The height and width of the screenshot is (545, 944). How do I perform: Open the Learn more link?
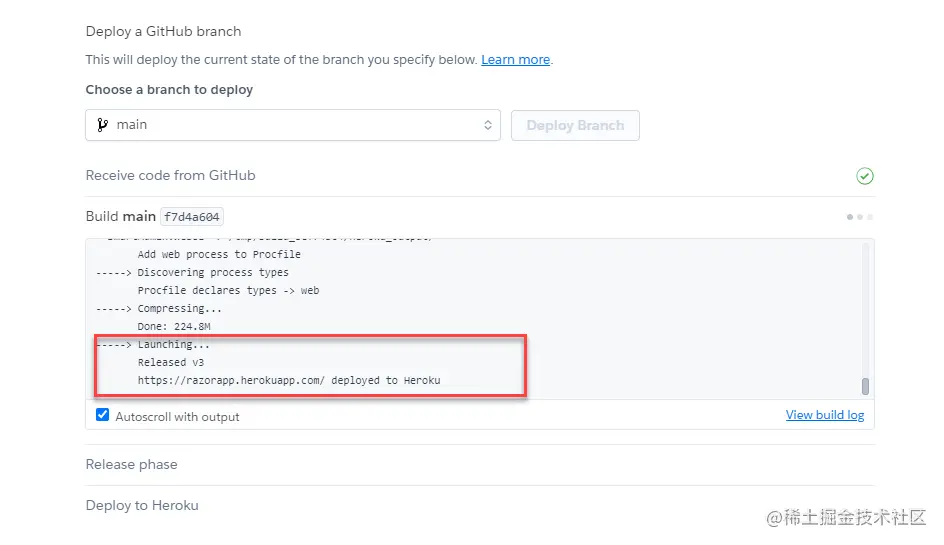[515, 60]
